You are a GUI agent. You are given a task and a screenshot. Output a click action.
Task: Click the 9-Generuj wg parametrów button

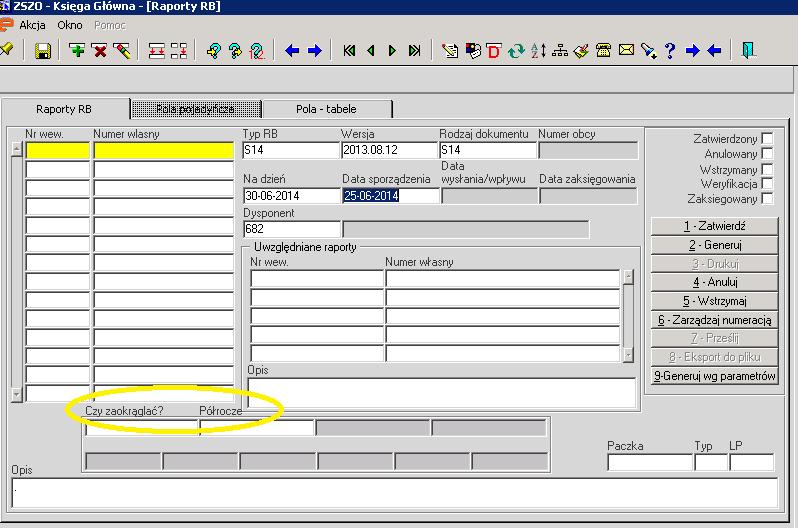point(715,376)
